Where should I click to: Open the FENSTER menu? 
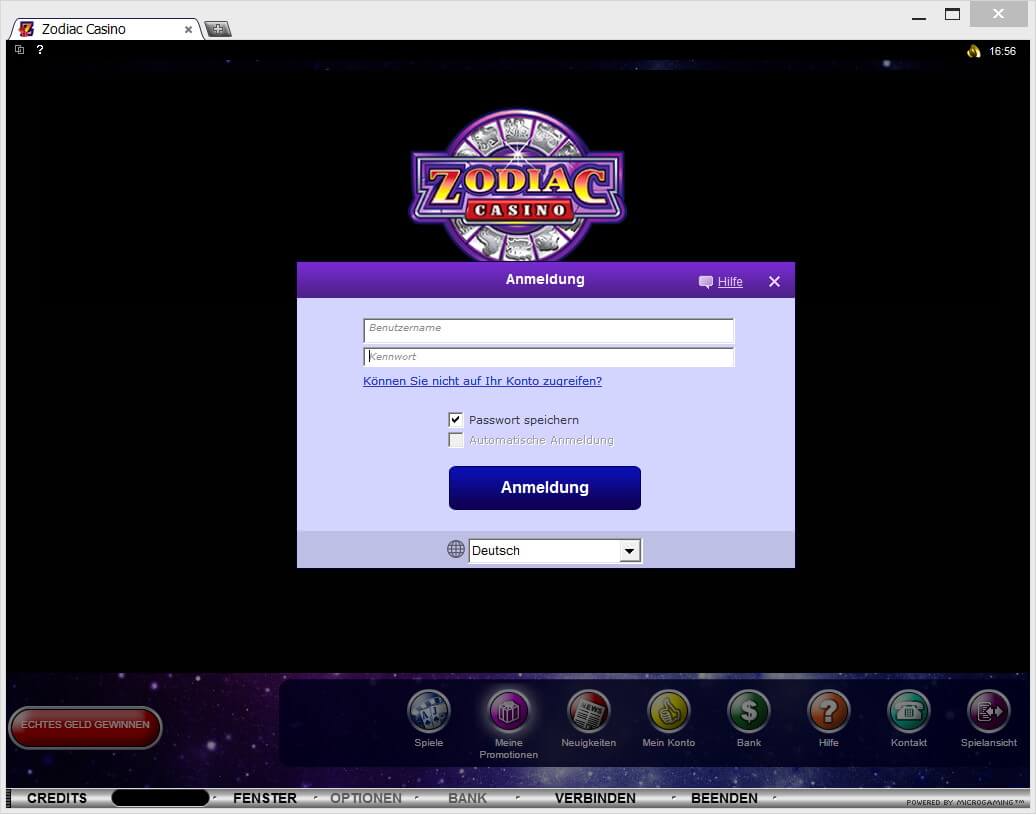265,798
